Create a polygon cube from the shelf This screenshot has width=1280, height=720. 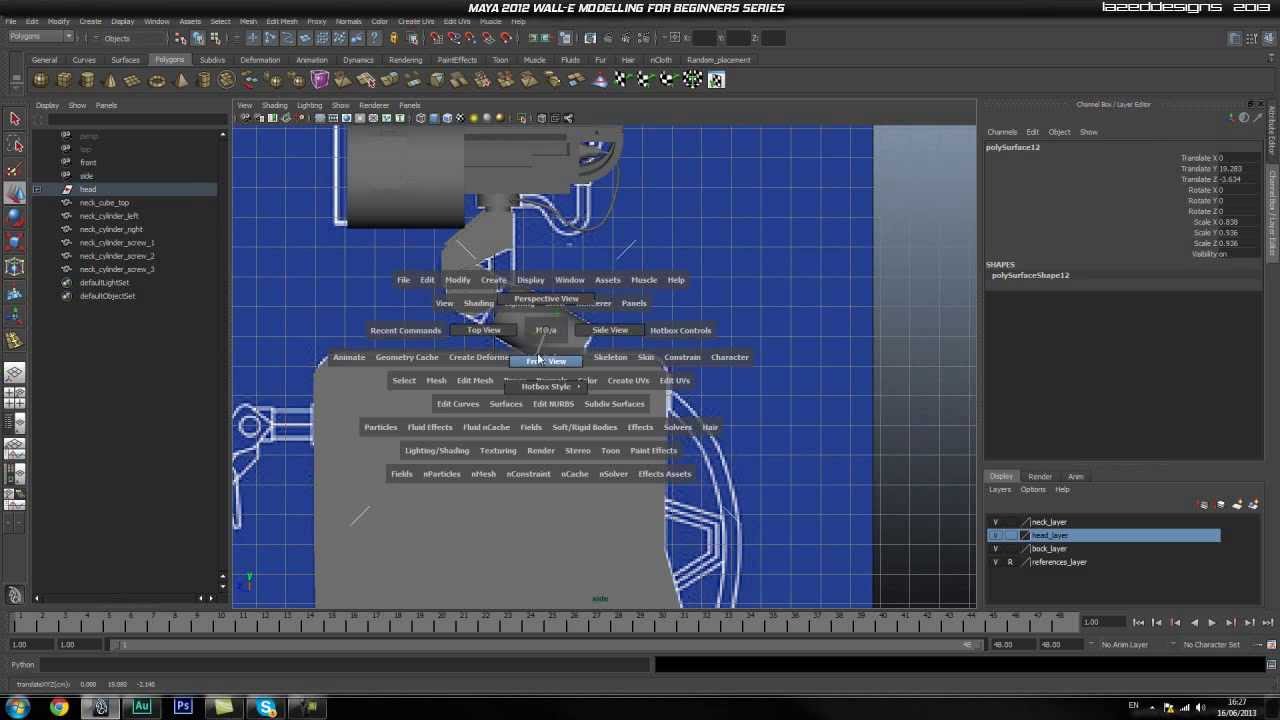(x=64, y=80)
